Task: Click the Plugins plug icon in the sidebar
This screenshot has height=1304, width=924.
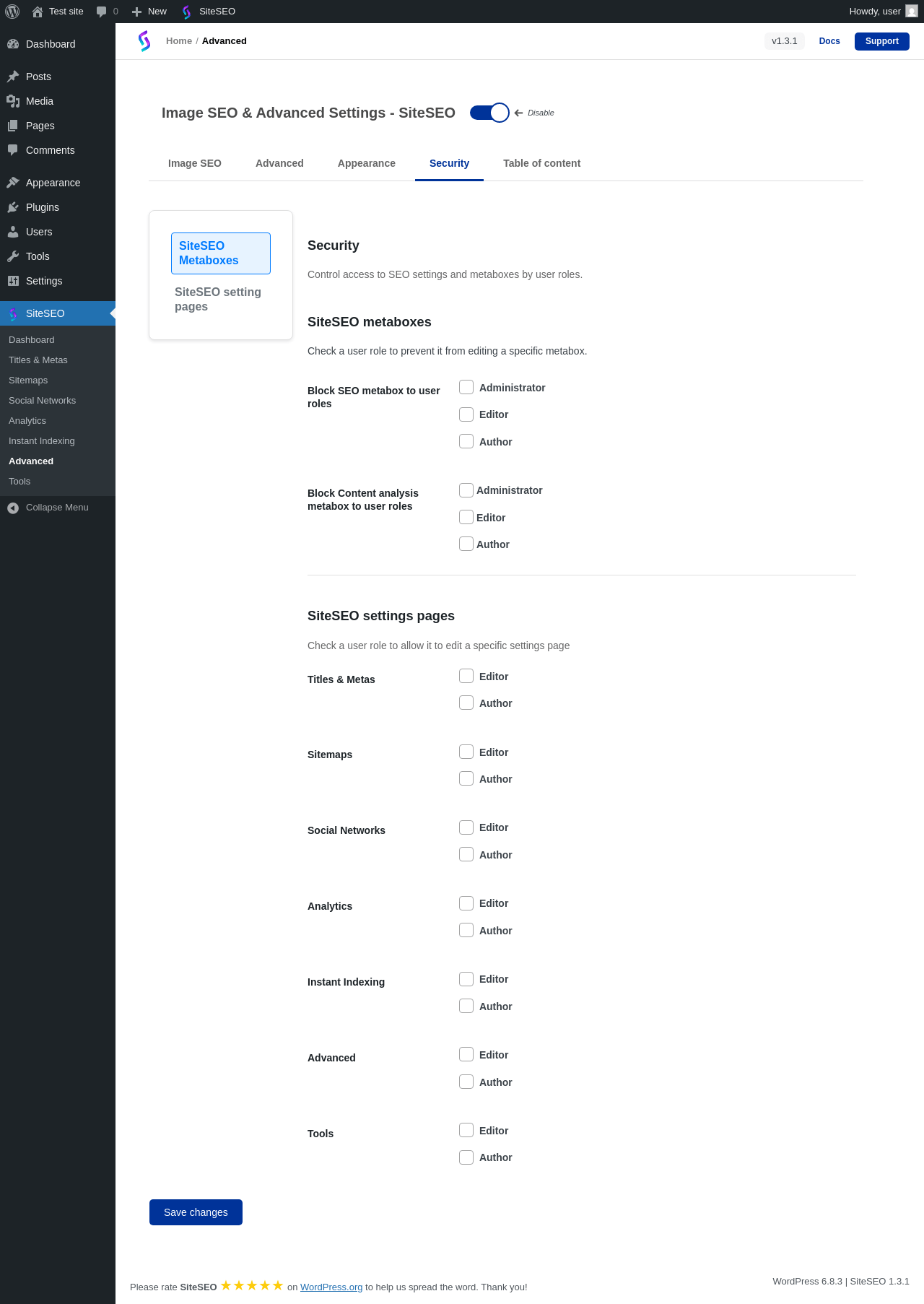Action: pyautogui.click(x=13, y=207)
